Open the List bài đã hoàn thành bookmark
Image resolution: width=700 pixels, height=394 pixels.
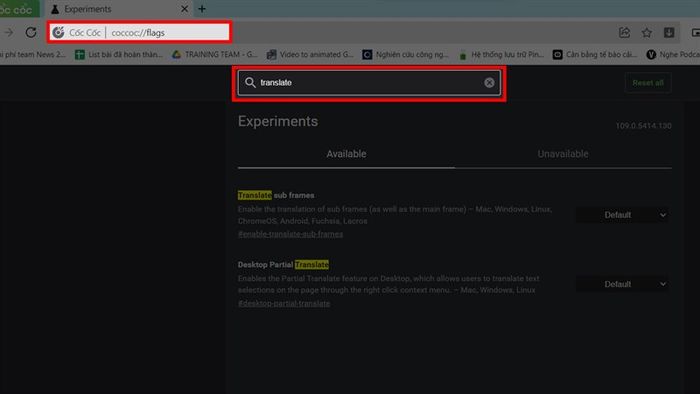(119, 54)
